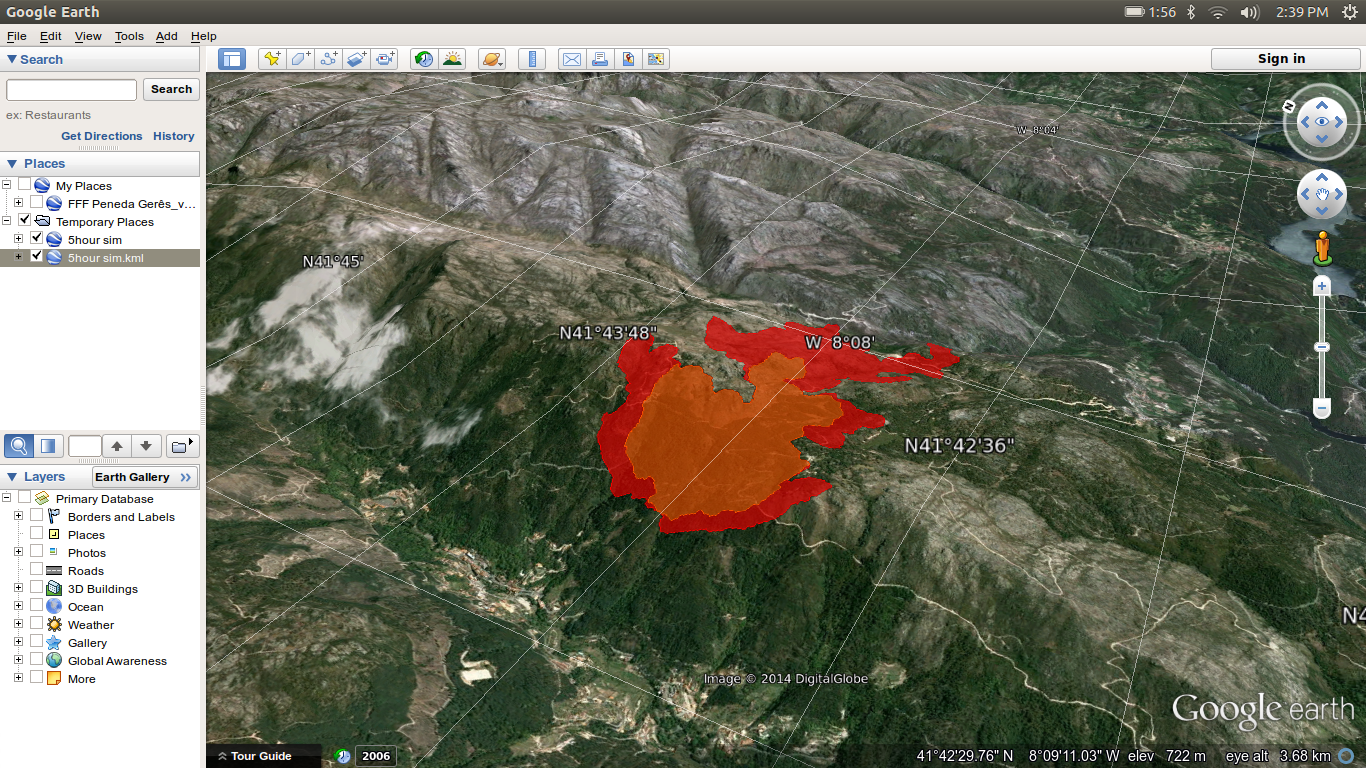Viewport: 1366px width, 768px height.
Task: Open the Add menu
Action: pos(167,36)
